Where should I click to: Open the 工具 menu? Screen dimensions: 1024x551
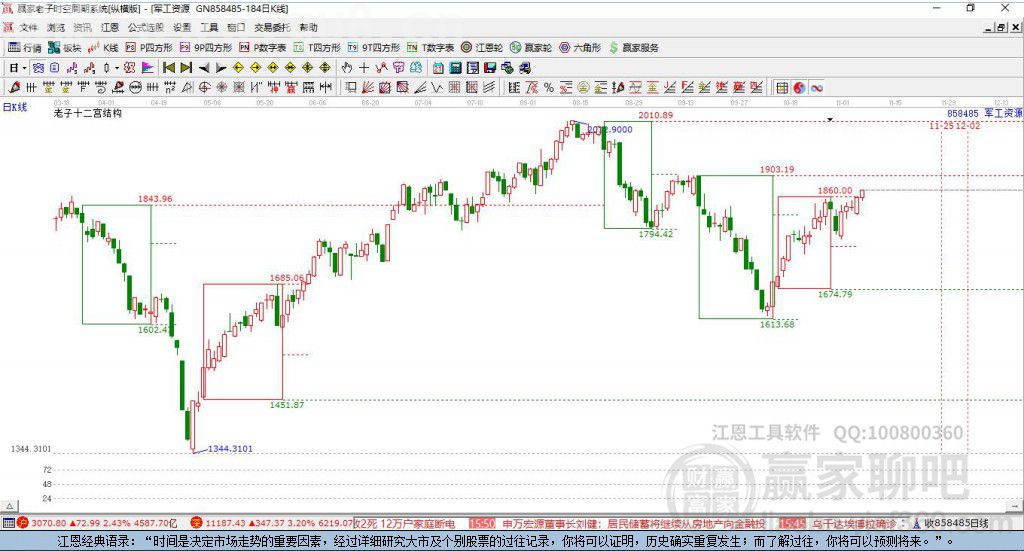[x=209, y=27]
